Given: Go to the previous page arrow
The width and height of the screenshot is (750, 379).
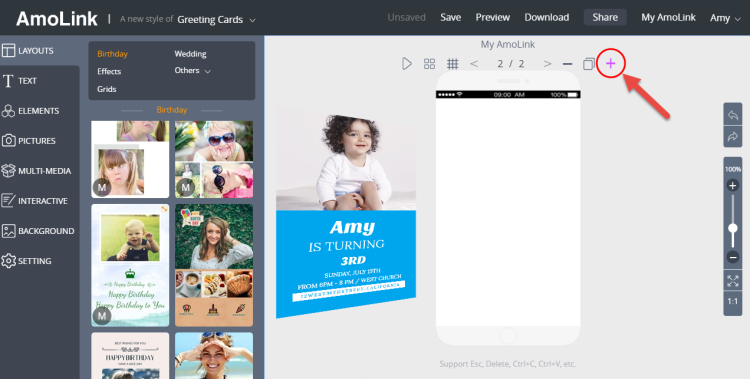Looking at the screenshot, I should (x=474, y=64).
